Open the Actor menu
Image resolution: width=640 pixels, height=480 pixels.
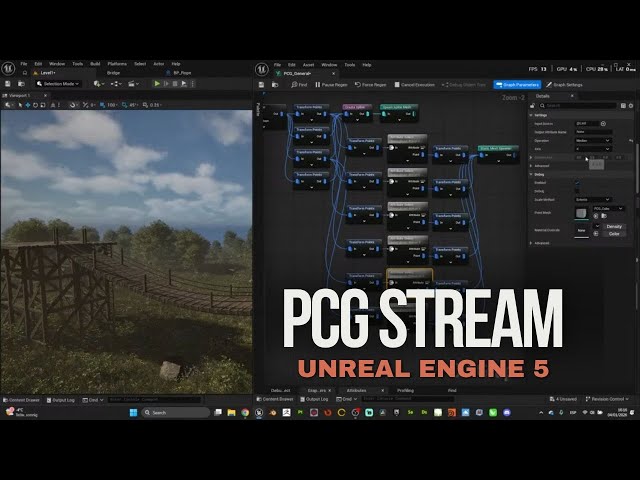click(x=158, y=64)
